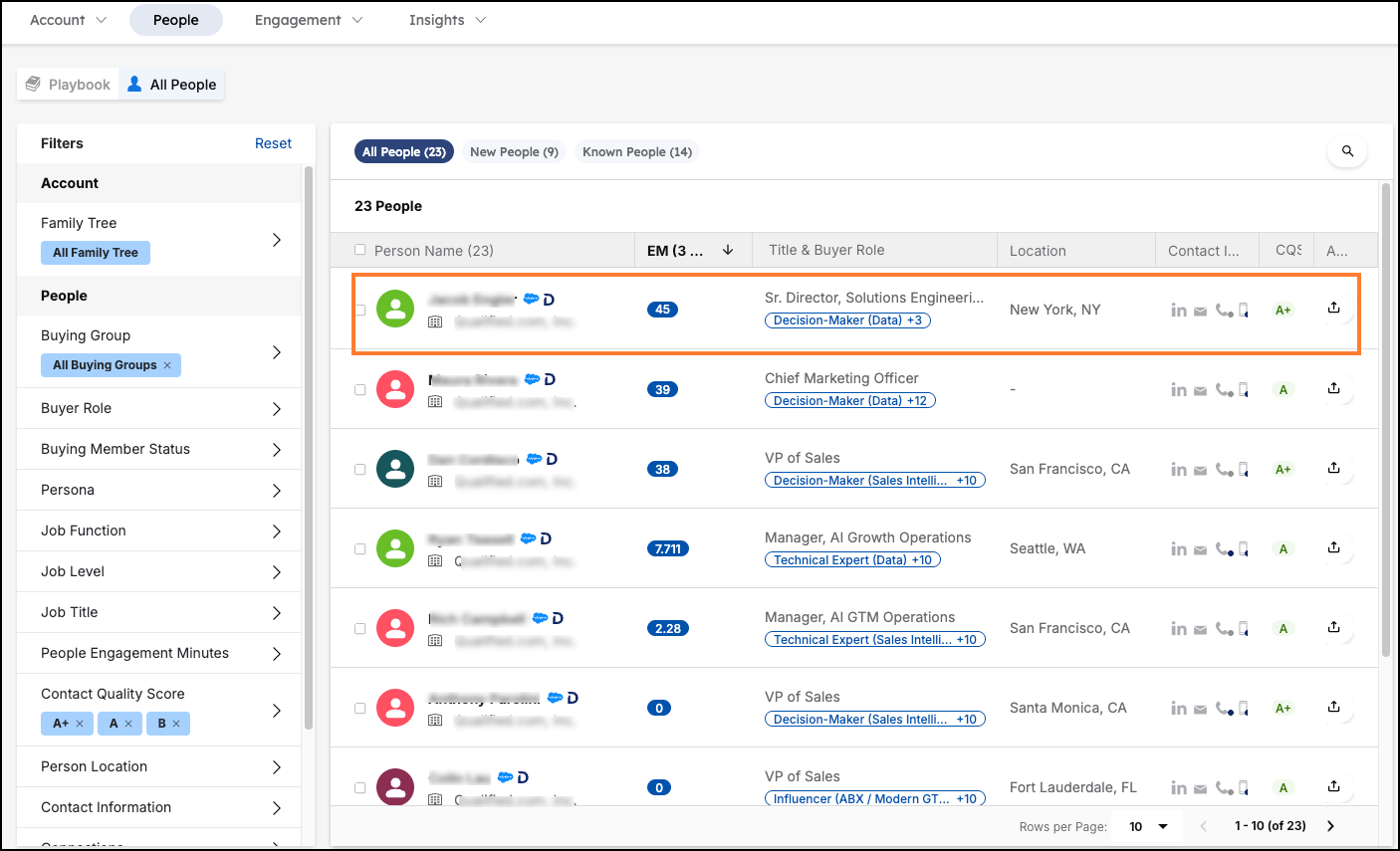Click email icon in the Seattle, WA row
Image resolution: width=1400 pixels, height=851 pixels.
coord(1200,549)
